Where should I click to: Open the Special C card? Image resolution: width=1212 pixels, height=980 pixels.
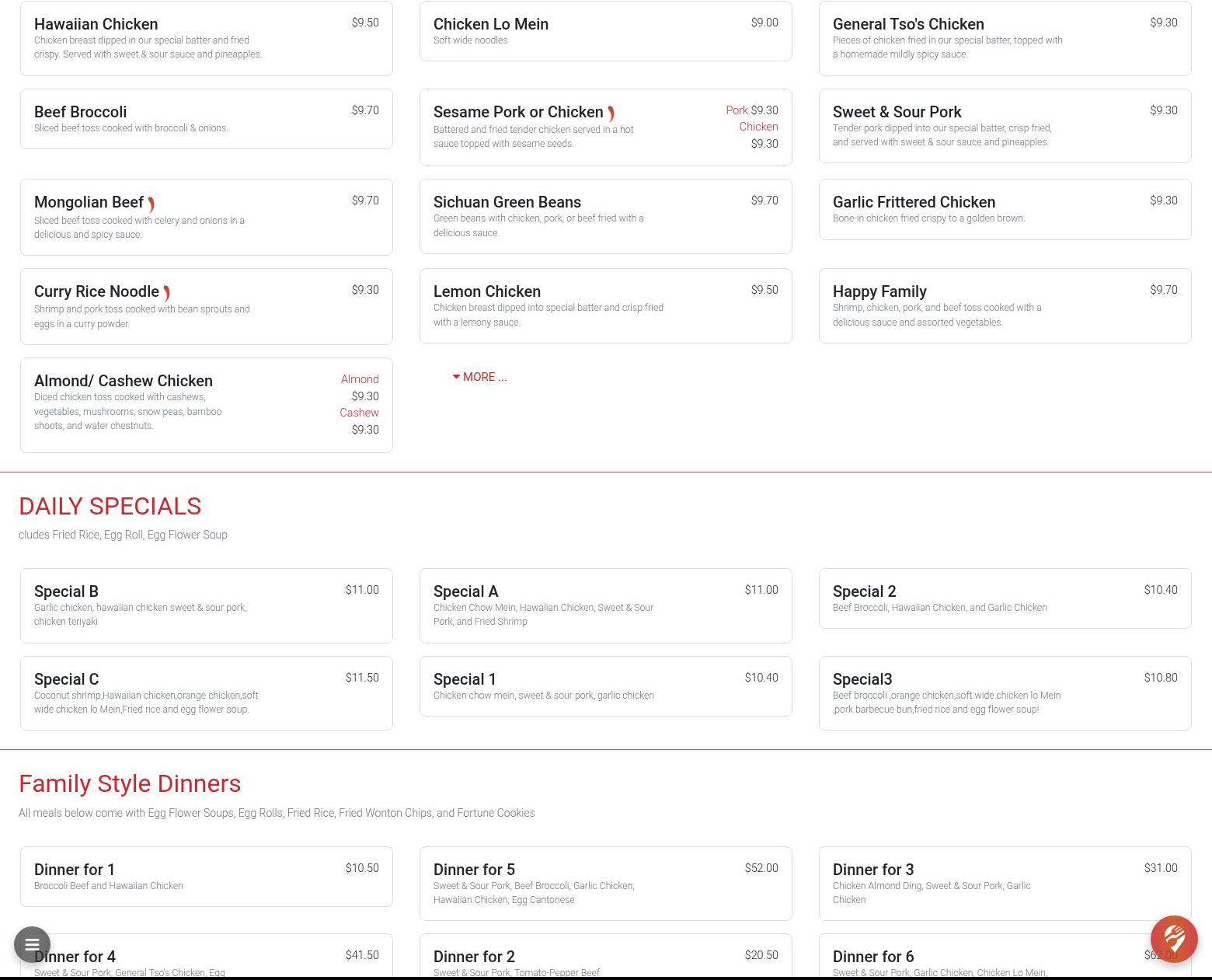tap(207, 693)
